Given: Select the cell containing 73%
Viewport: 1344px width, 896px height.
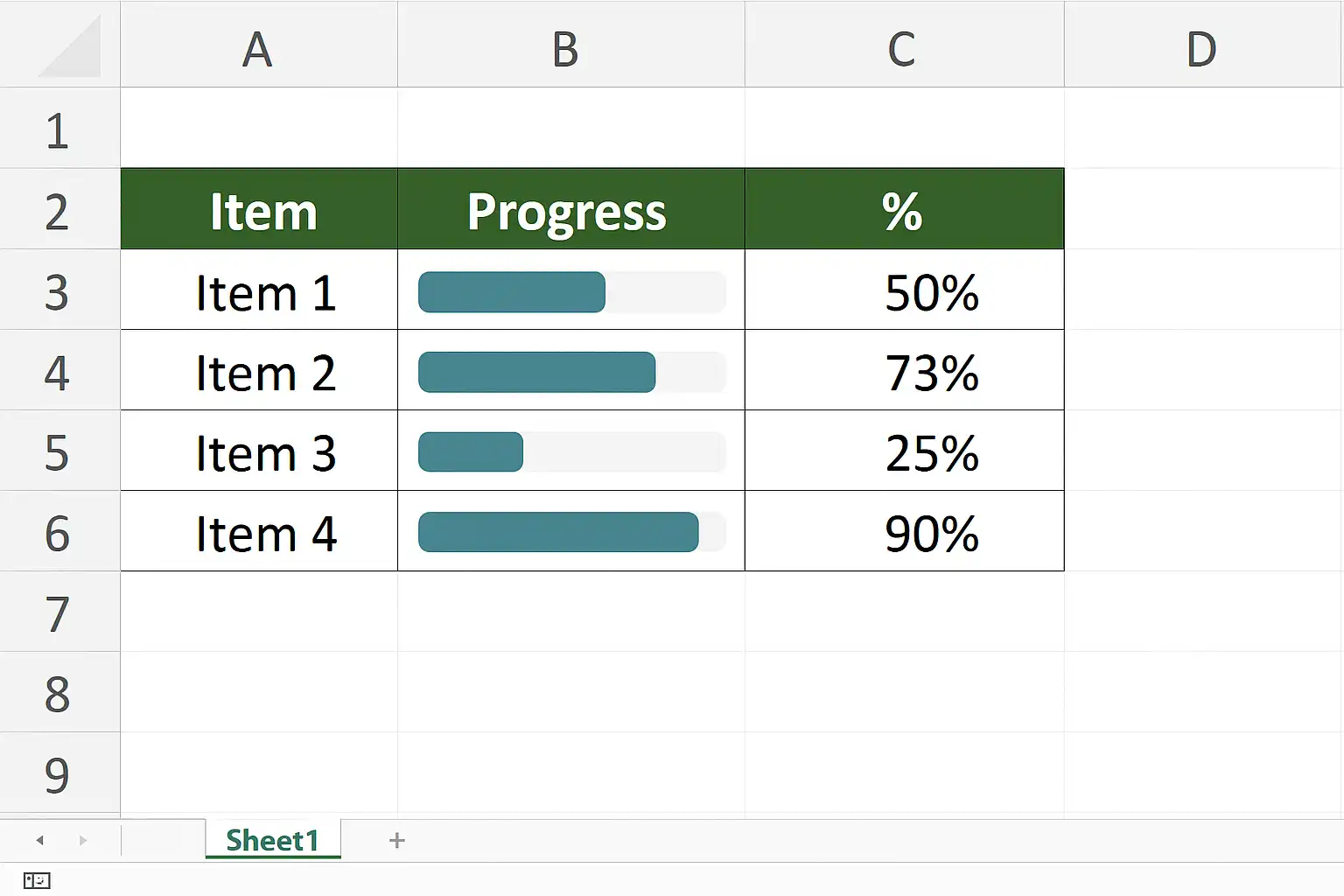Looking at the screenshot, I should [904, 371].
